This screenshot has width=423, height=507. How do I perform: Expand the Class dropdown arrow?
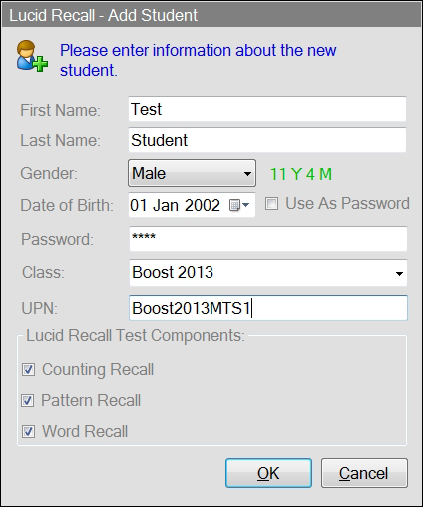(x=399, y=274)
